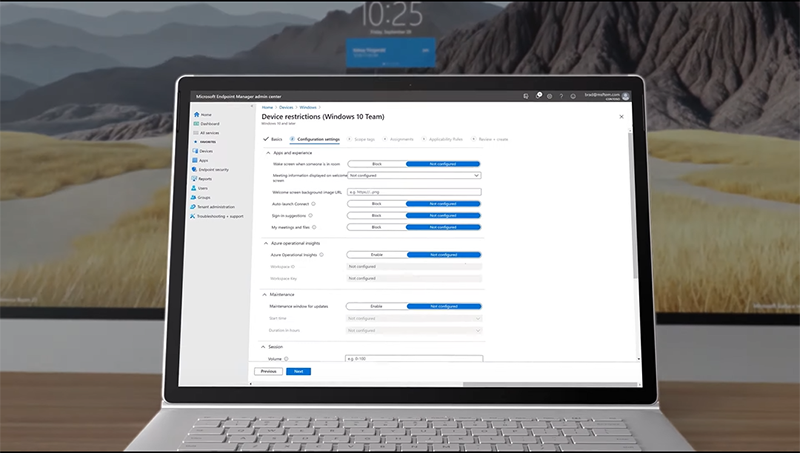Viewport: 800px width, 453px height.
Task: Click info icon next to Auto-launch Connect
Action: click(313, 204)
